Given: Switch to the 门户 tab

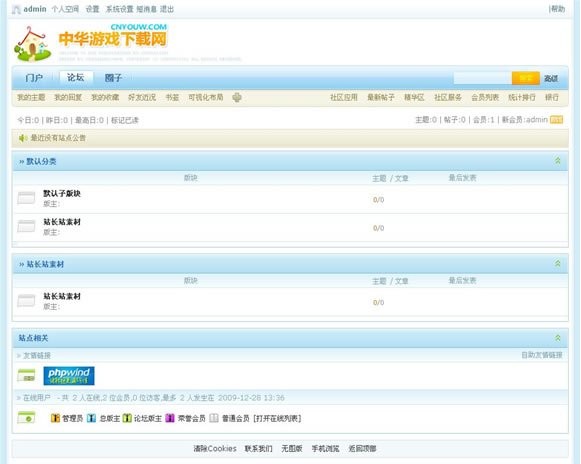Looking at the screenshot, I should [34, 78].
